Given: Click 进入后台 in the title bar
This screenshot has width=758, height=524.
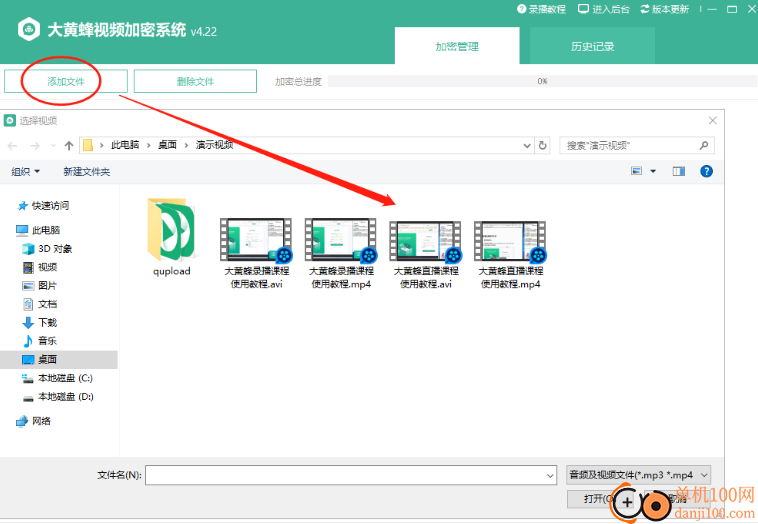Looking at the screenshot, I should [x=604, y=9].
